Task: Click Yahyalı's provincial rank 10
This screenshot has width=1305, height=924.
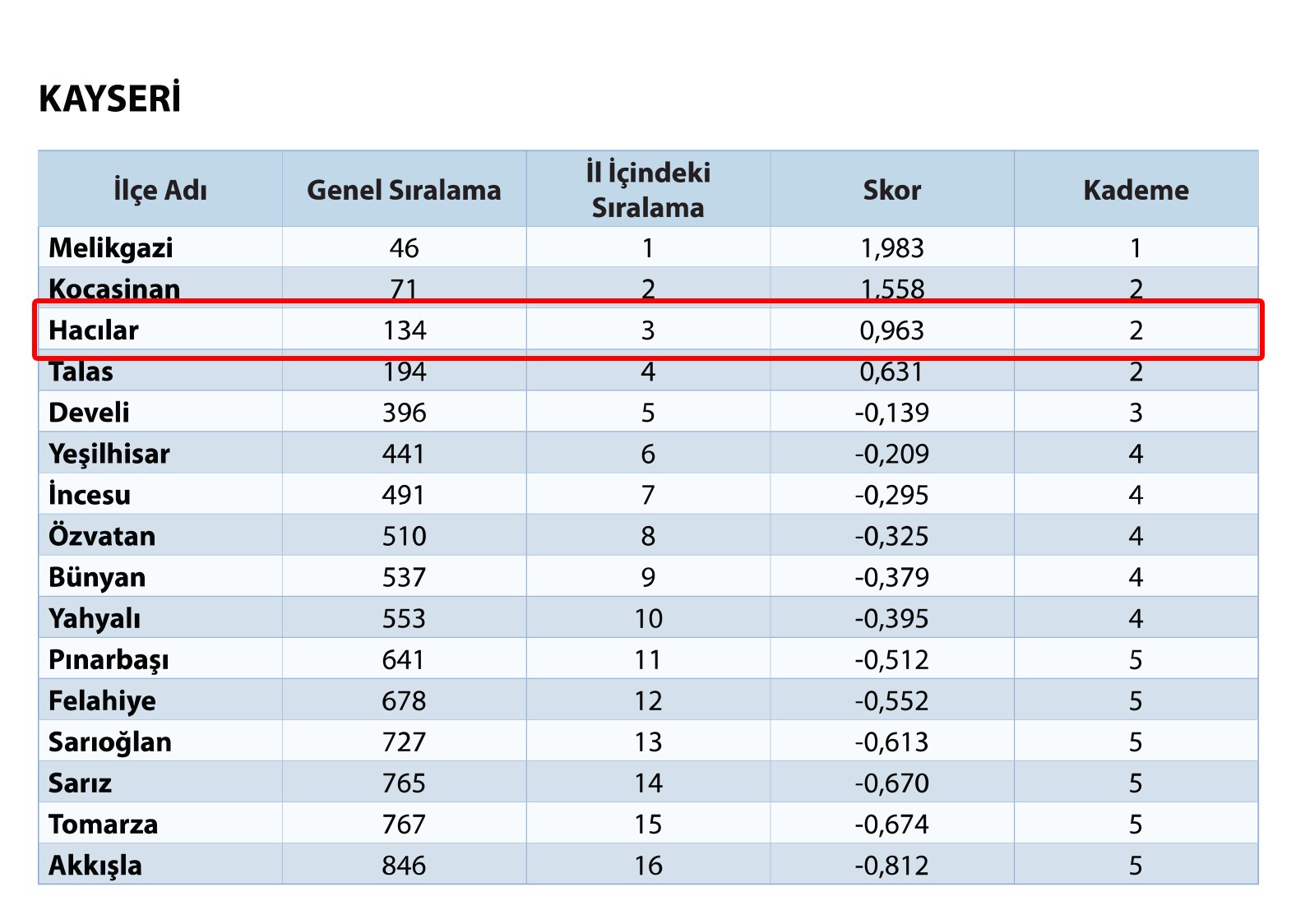Action: point(648,618)
